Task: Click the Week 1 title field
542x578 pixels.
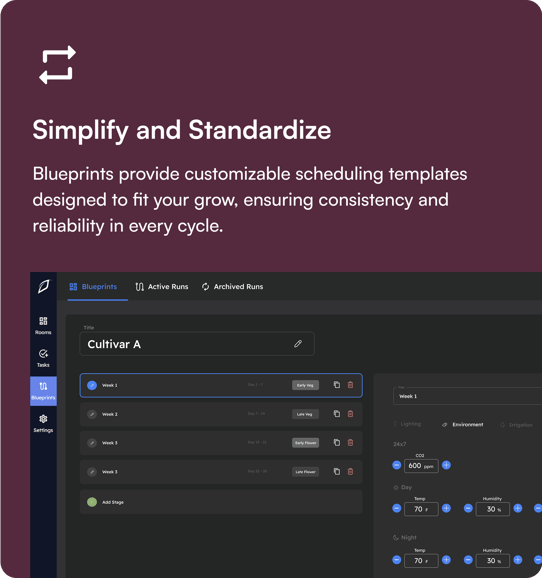Action: [468, 396]
